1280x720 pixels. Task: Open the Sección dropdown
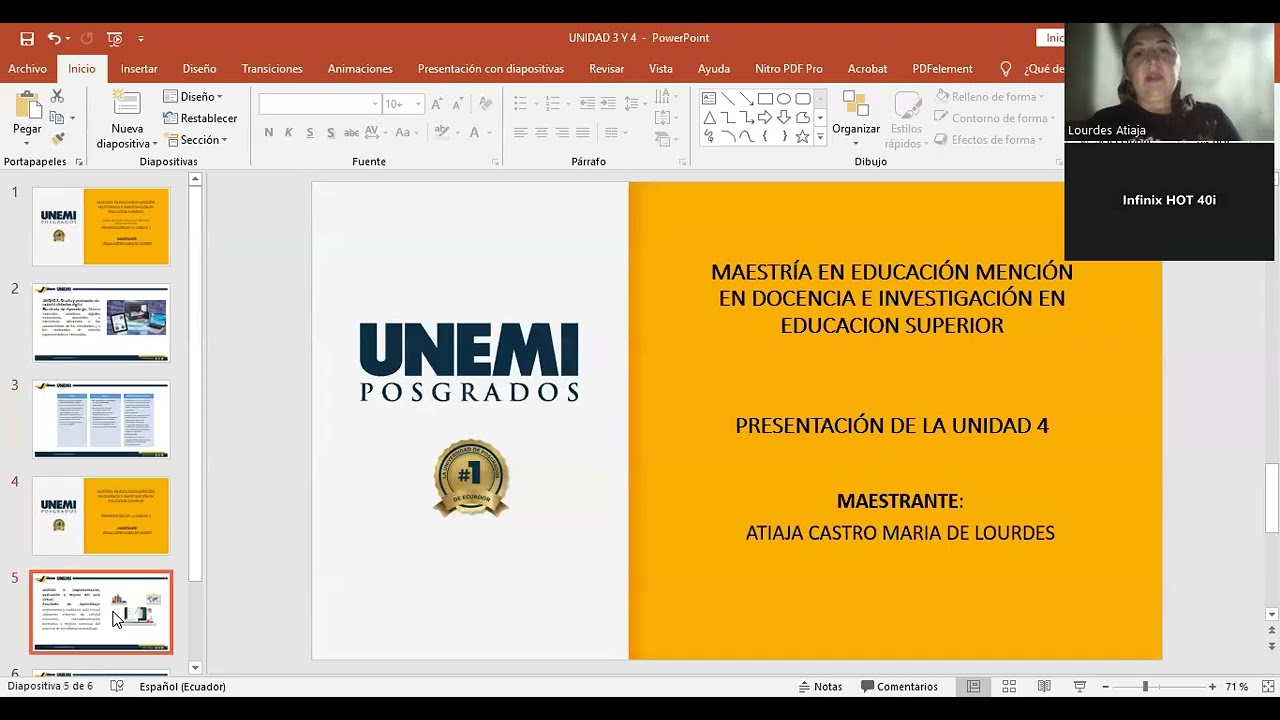[196, 140]
